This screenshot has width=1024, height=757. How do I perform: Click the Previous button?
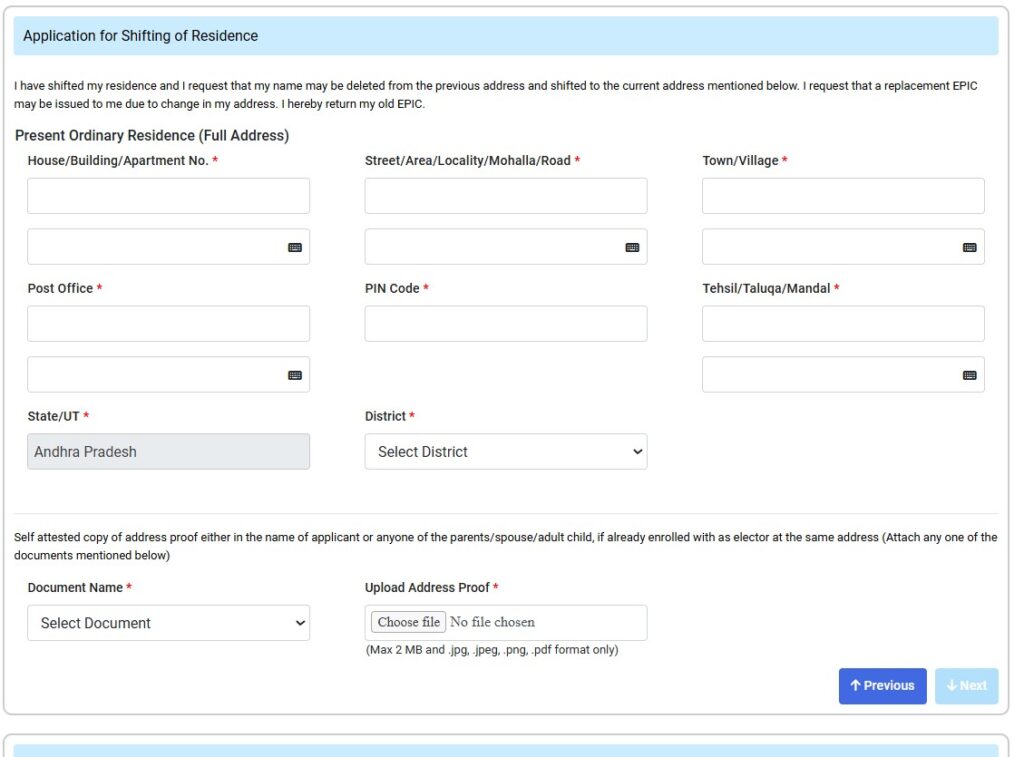click(x=881, y=686)
